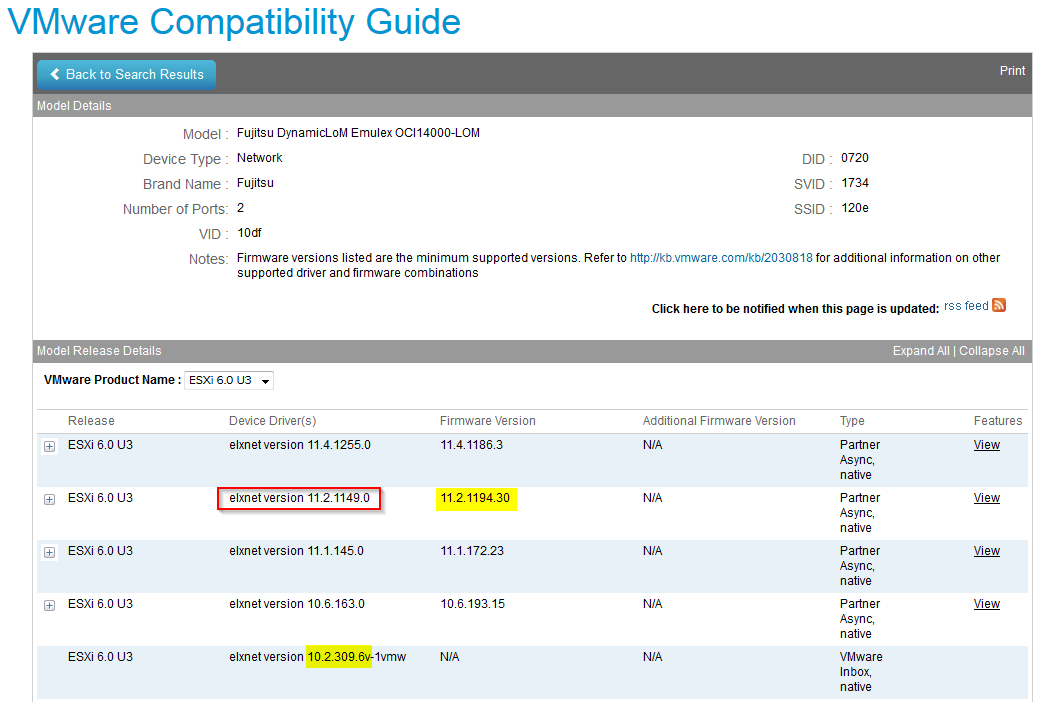Open the kb.vmware.com/kb/2030818 link
The height and width of the screenshot is (702, 1037).
[721, 258]
